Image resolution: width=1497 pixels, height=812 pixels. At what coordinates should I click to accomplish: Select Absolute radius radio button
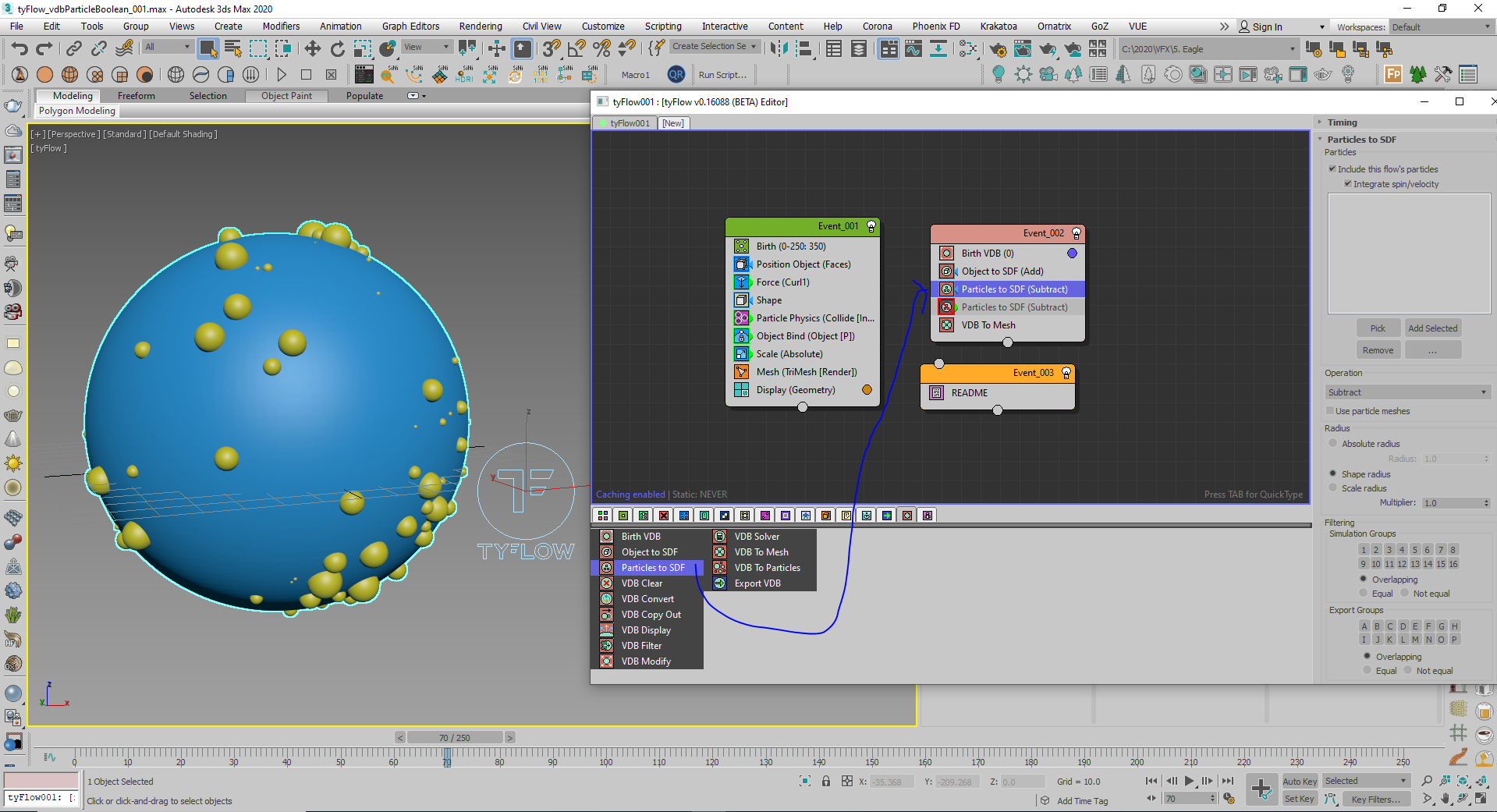(x=1333, y=443)
